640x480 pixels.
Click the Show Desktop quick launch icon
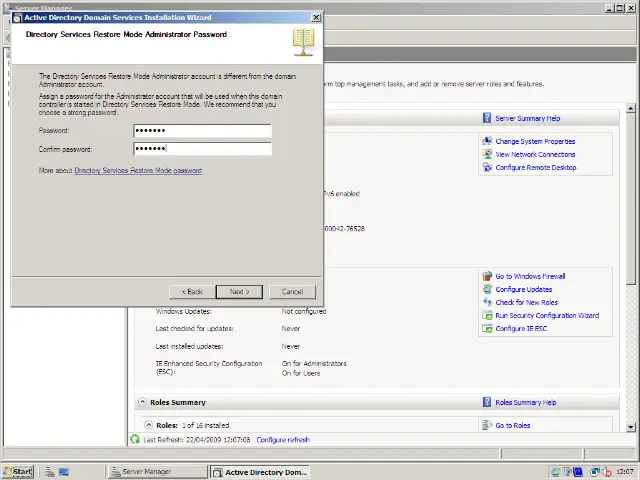(64, 472)
